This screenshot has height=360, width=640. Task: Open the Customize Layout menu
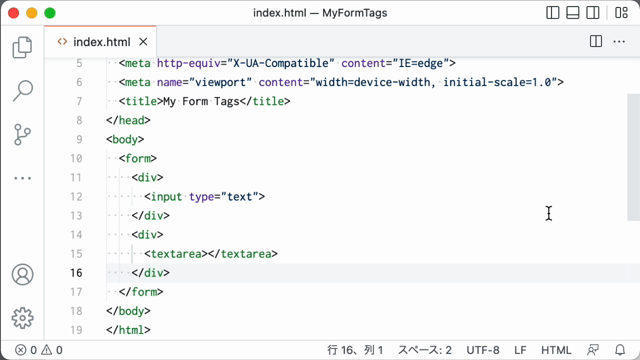click(621, 13)
